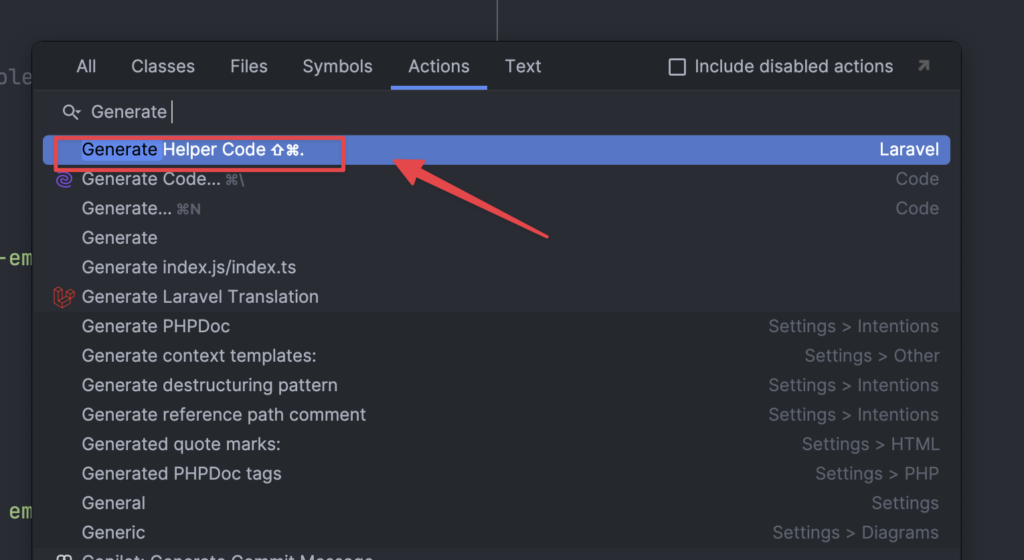Click the Actions tab
The height and width of the screenshot is (560, 1024).
click(438, 67)
